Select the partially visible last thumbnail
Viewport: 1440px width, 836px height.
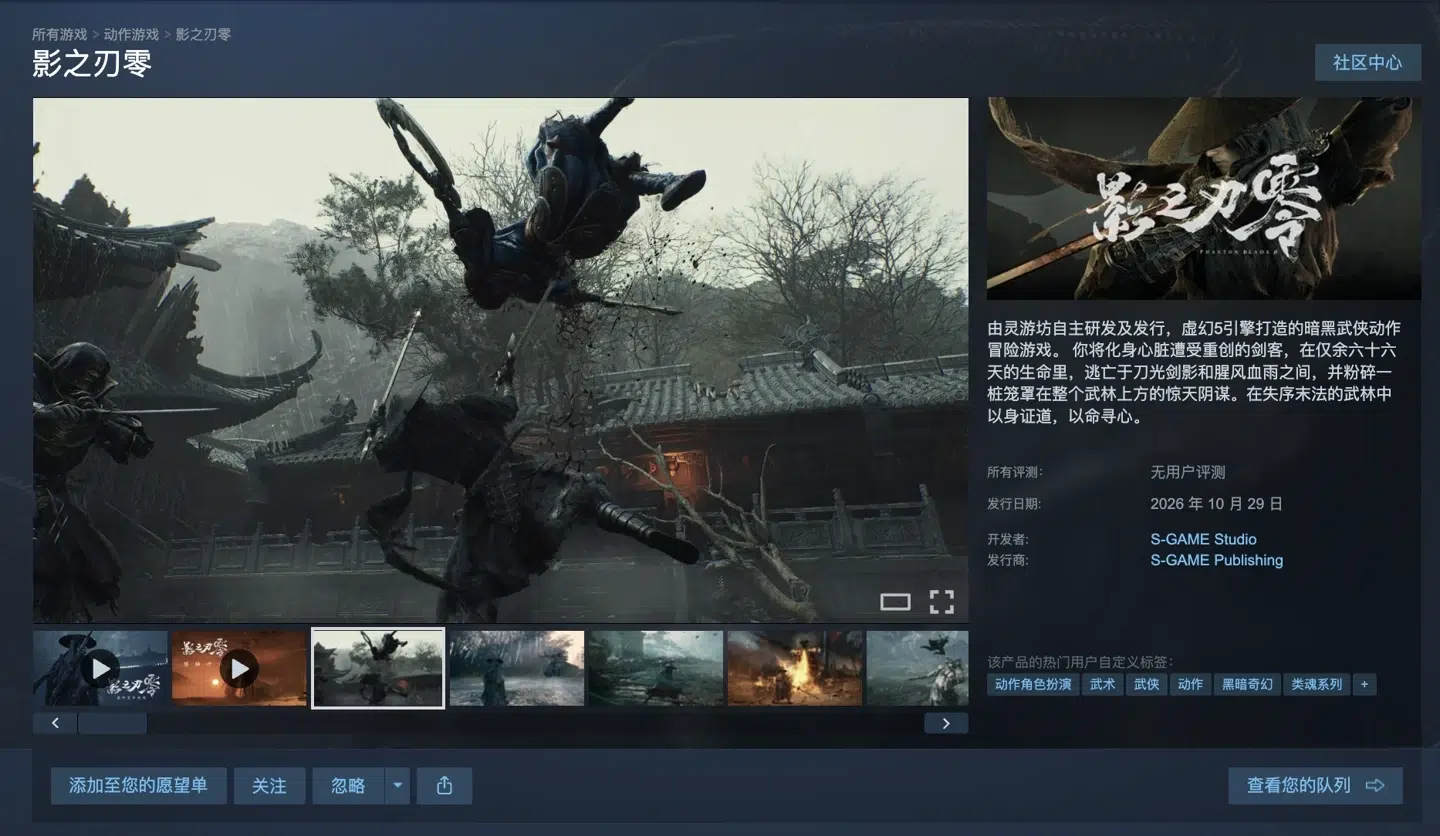pos(917,668)
